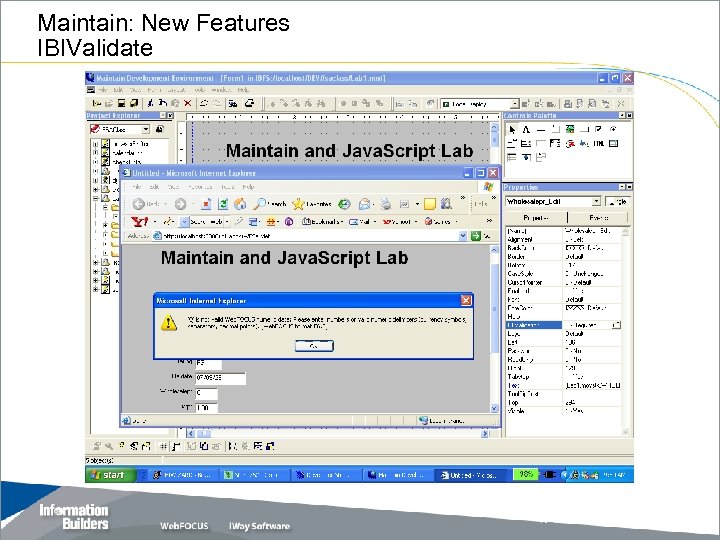Click the Back arrow in Internet Explorer
Viewport: 720px width, 540px height.
click(x=138, y=204)
